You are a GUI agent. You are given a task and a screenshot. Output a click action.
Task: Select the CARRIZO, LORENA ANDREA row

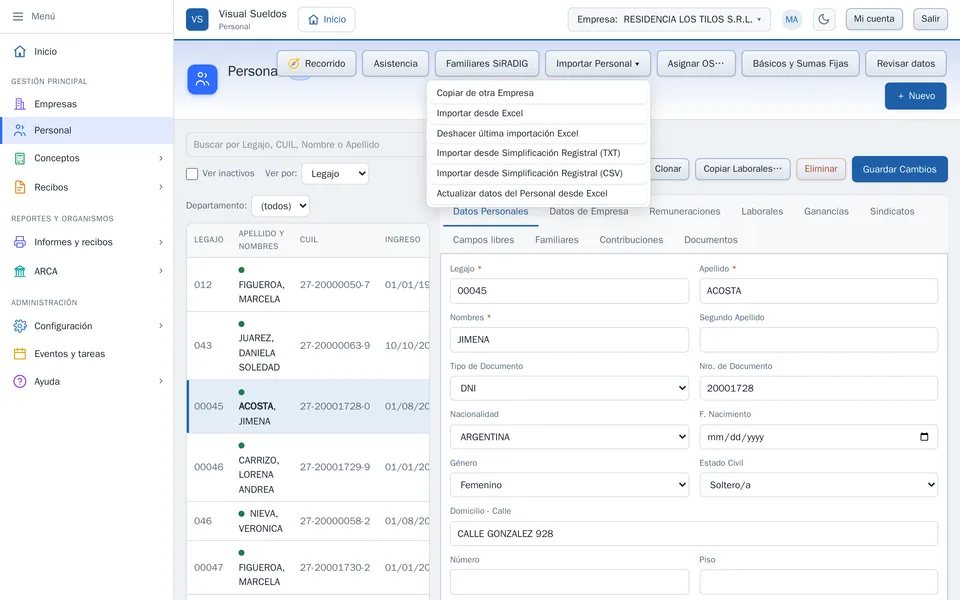tap(308, 468)
